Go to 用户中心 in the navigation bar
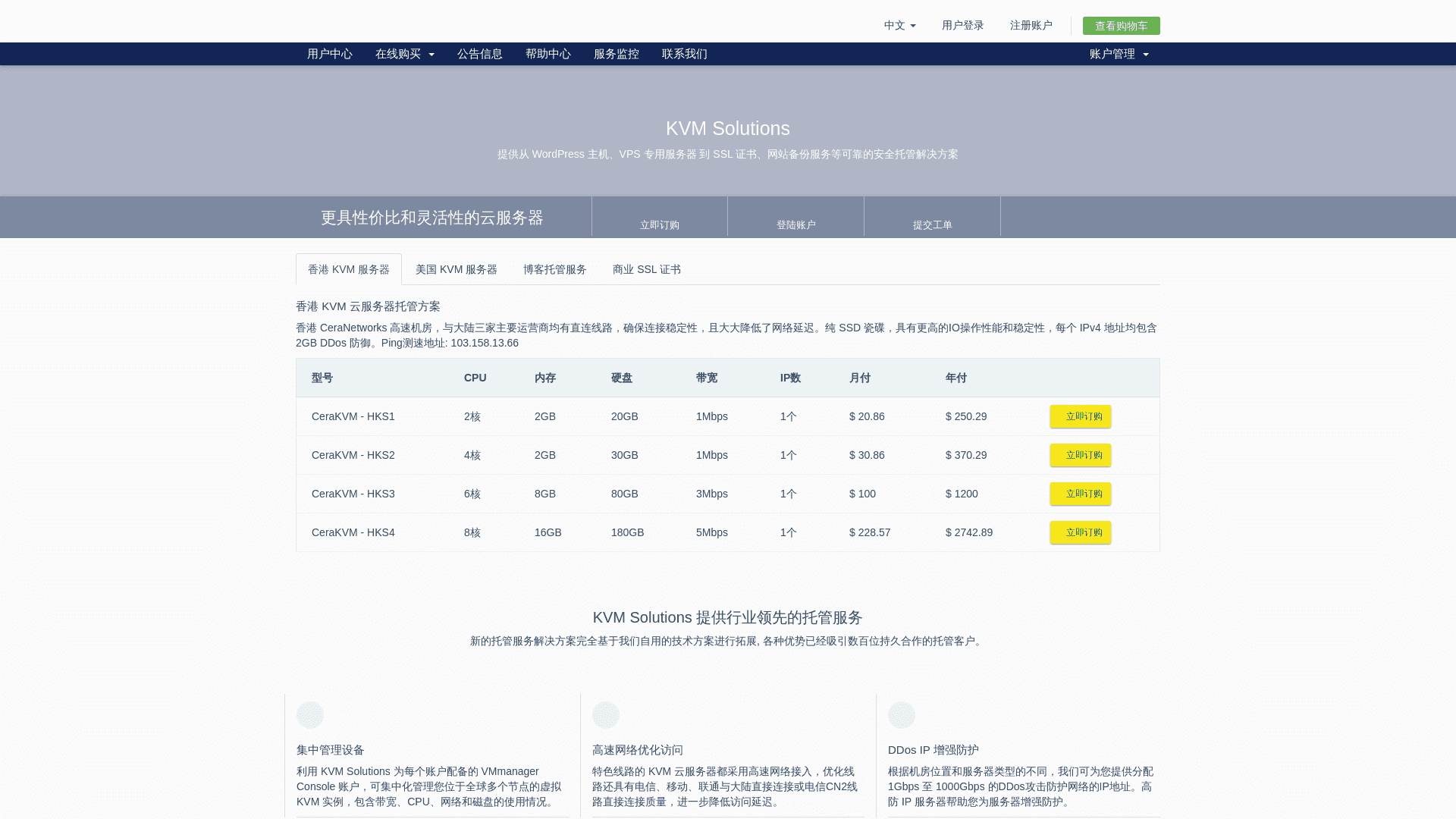The image size is (1456, 819). click(x=329, y=54)
